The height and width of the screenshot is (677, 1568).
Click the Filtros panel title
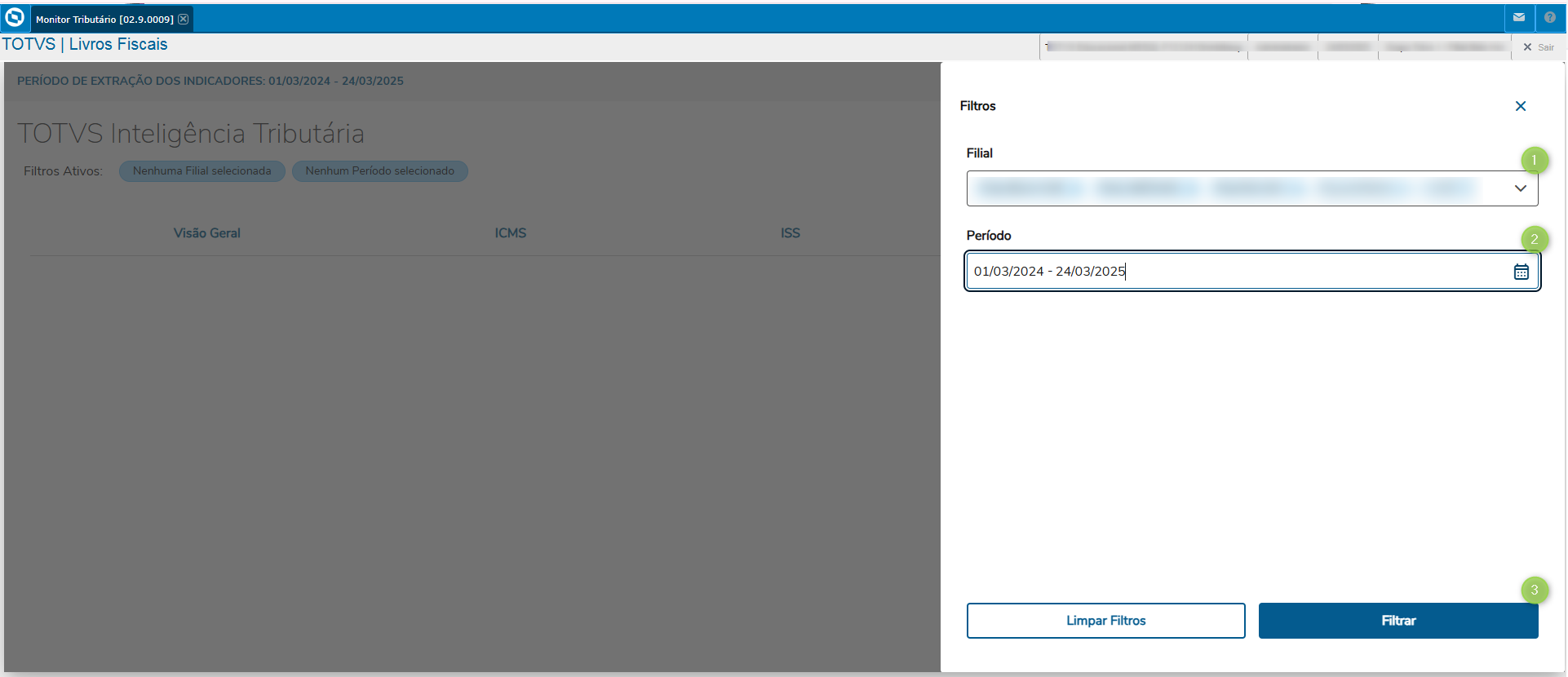978,106
